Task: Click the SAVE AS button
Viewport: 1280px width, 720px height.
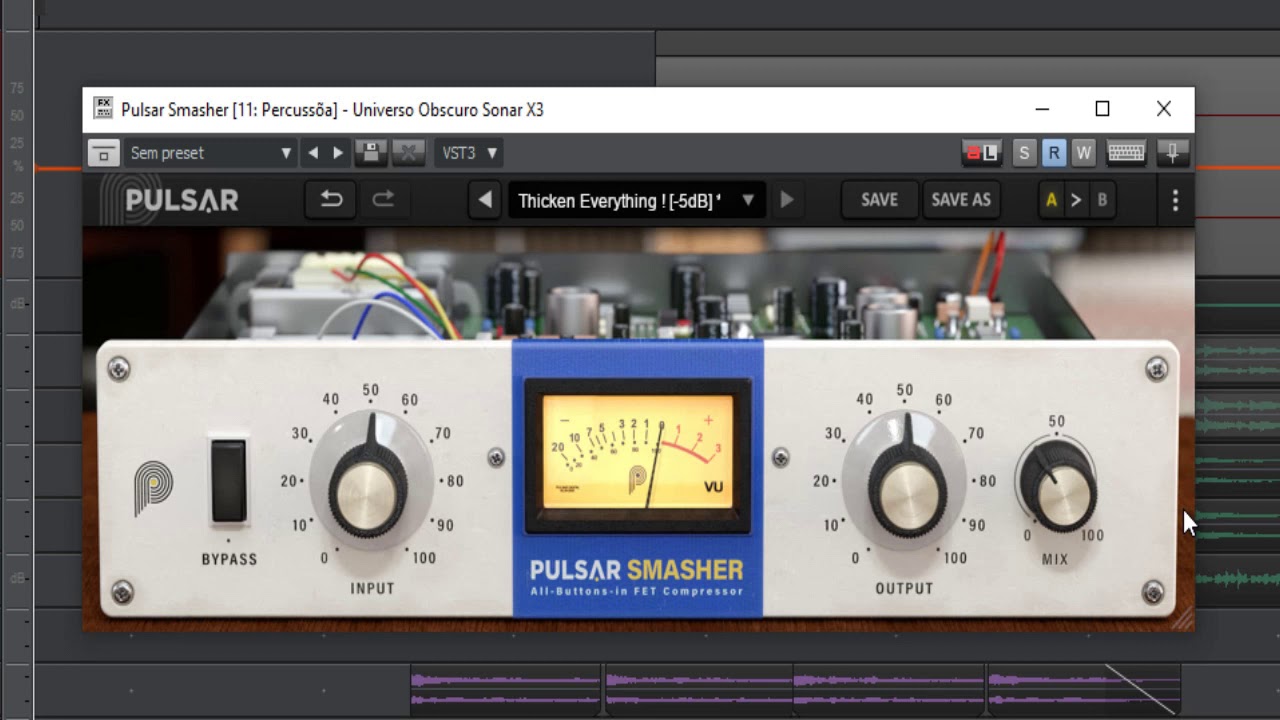Action: tap(961, 200)
